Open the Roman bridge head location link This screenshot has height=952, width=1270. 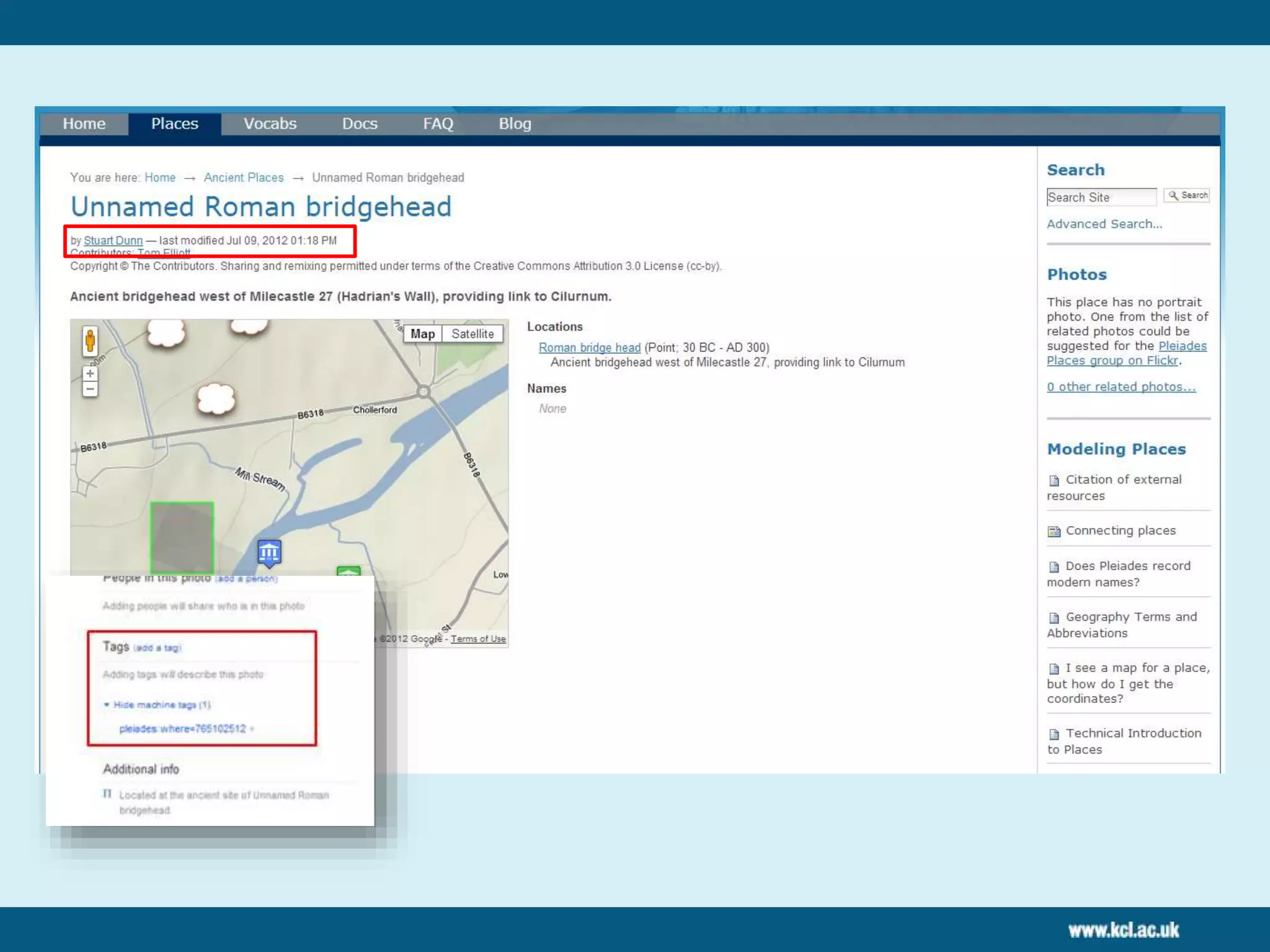(589, 348)
